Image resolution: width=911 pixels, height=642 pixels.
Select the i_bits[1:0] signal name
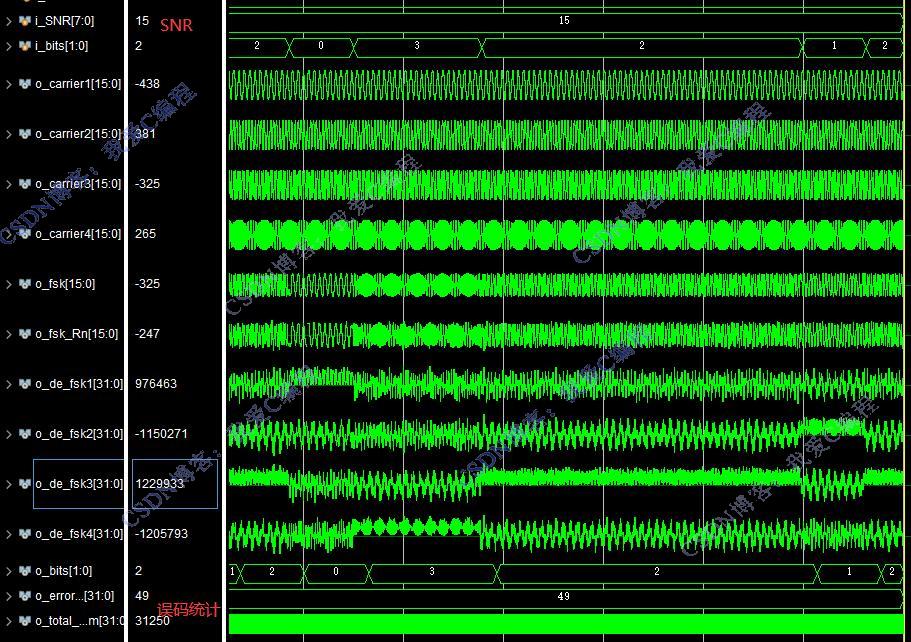(x=62, y=46)
